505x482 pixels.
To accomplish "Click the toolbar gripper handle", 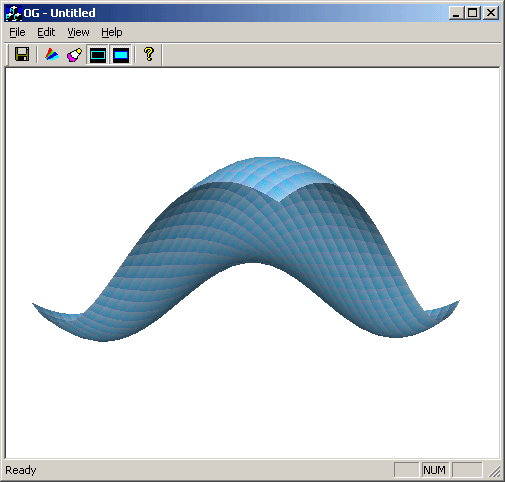I will click(x=8, y=54).
